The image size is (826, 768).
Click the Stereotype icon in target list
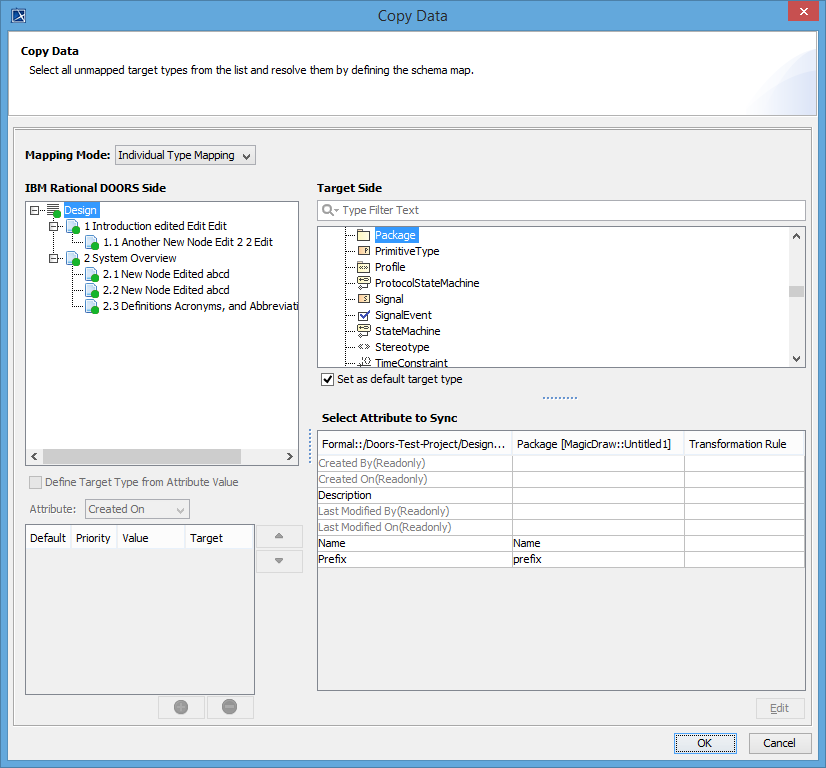364,348
